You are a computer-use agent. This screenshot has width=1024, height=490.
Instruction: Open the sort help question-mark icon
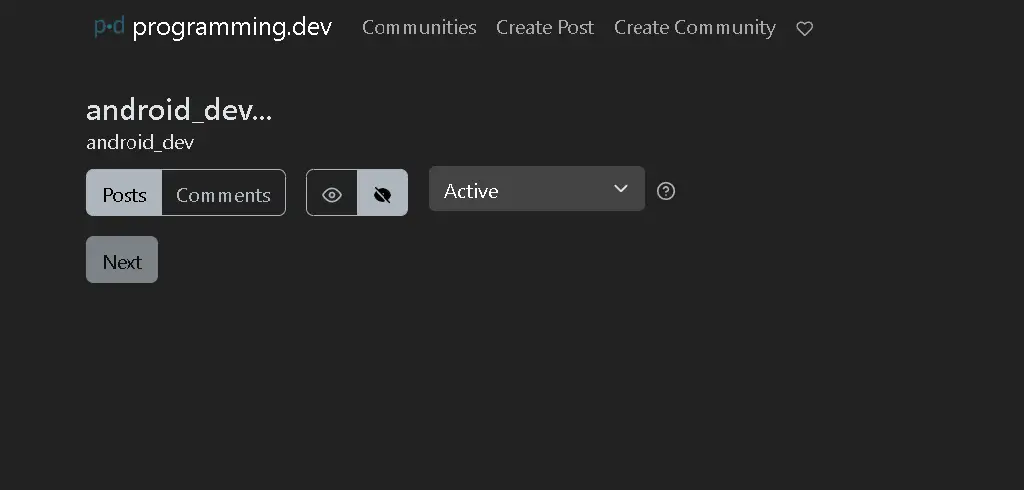click(x=665, y=191)
